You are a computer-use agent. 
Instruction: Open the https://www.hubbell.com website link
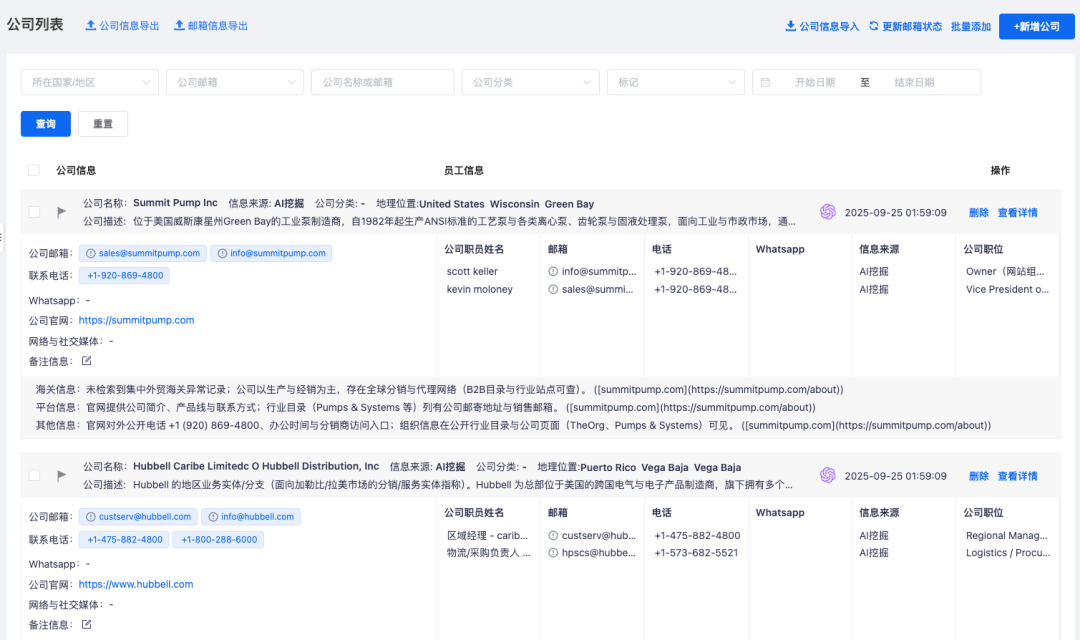[136, 584]
